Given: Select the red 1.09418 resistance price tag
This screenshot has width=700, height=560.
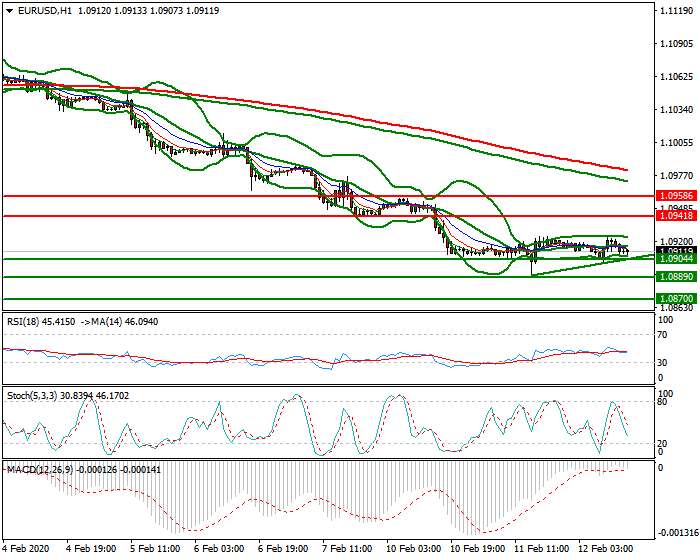Looking at the screenshot, I should (x=676, y=216).
